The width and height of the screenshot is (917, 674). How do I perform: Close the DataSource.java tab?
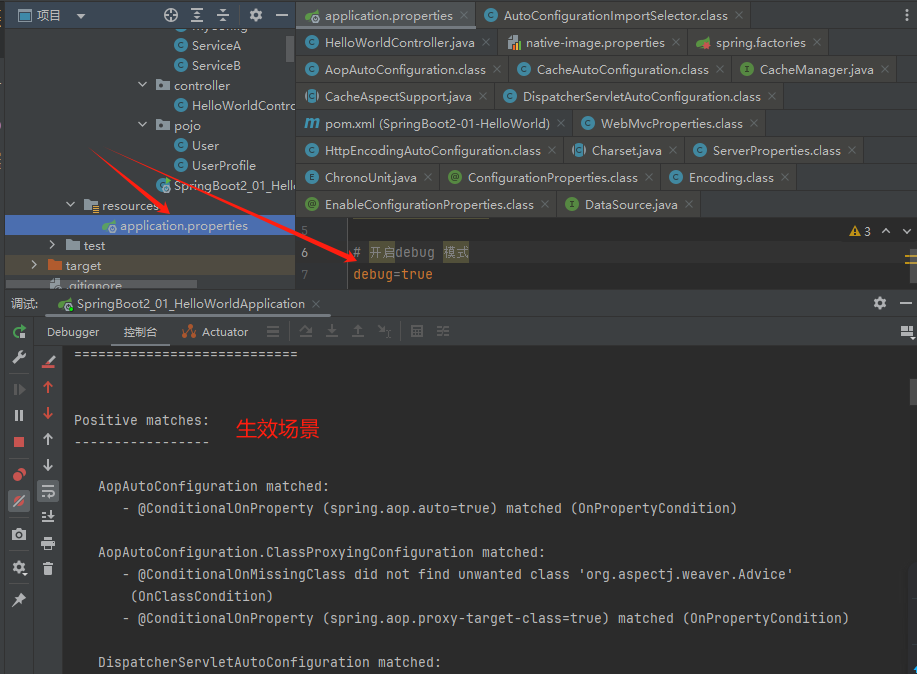[x=689, y=204]
